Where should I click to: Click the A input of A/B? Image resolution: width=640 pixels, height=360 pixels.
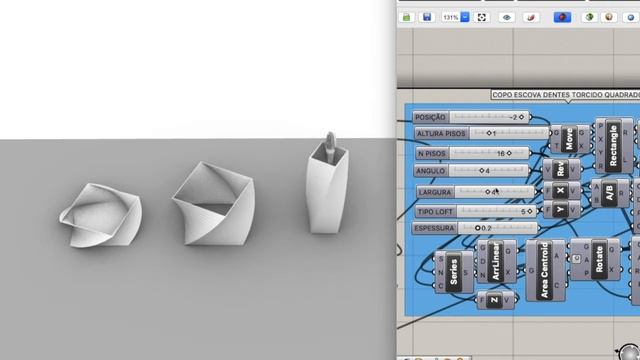coord(596,187)
